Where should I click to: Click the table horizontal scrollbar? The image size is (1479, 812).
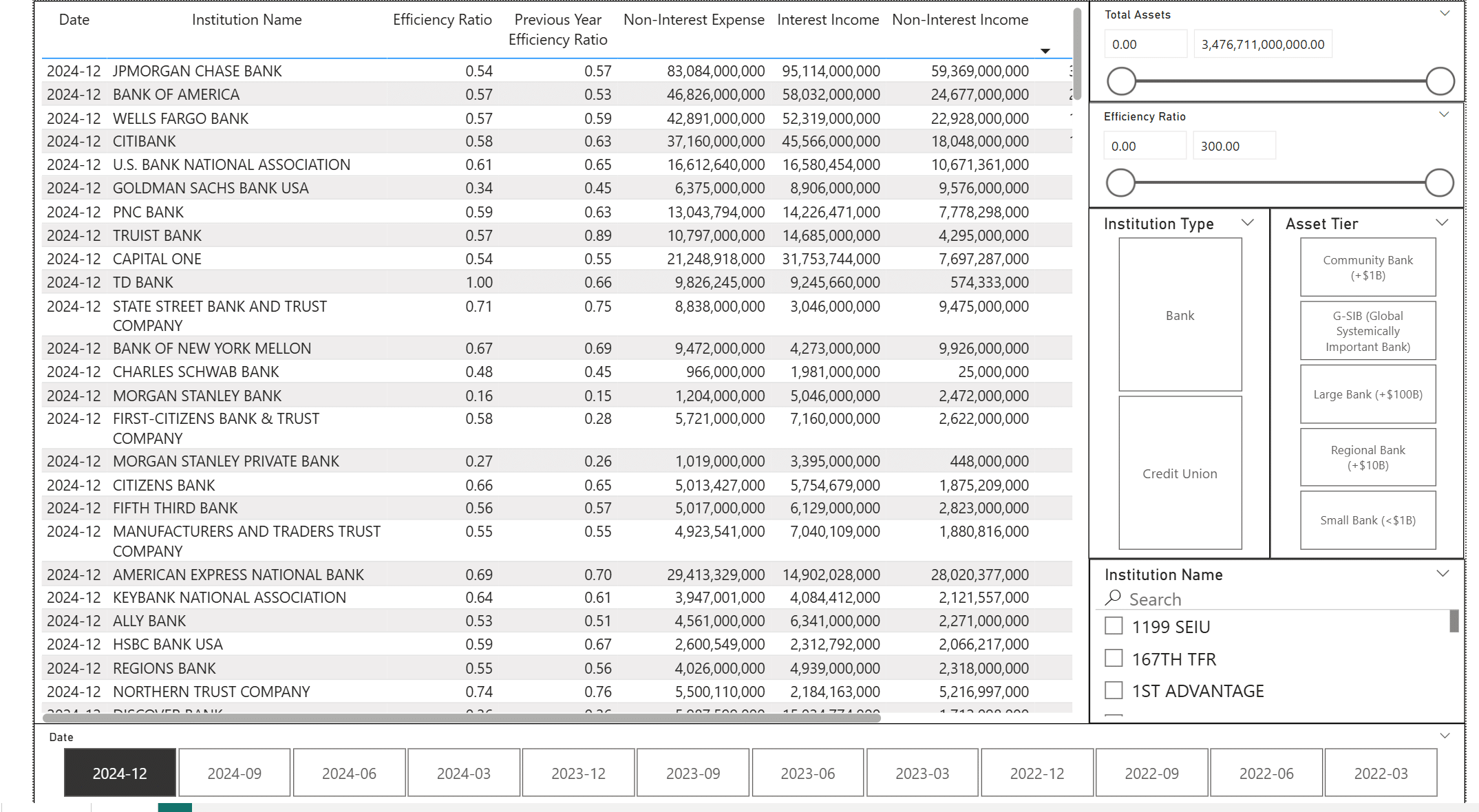tap(461, 718)
